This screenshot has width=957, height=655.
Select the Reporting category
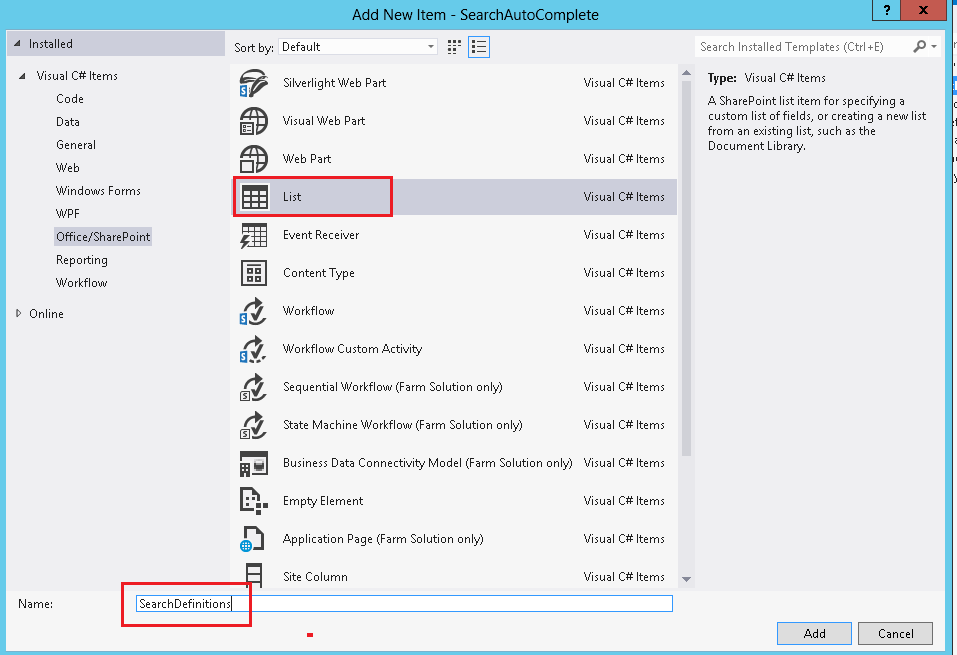(x=82, y=260)
